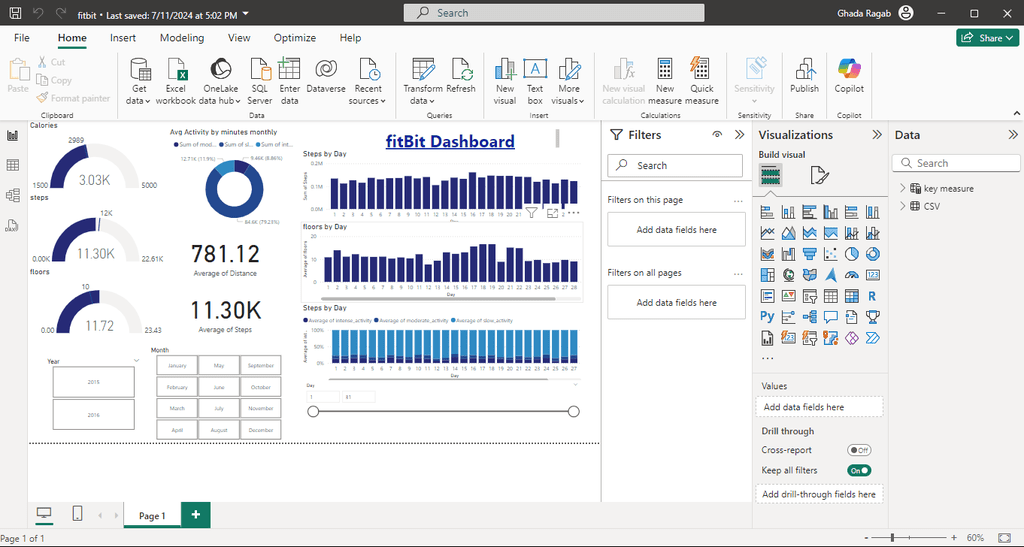Select the pie chart visual
This screenshot has width=1024, height=547.
(x=851, y=254)
